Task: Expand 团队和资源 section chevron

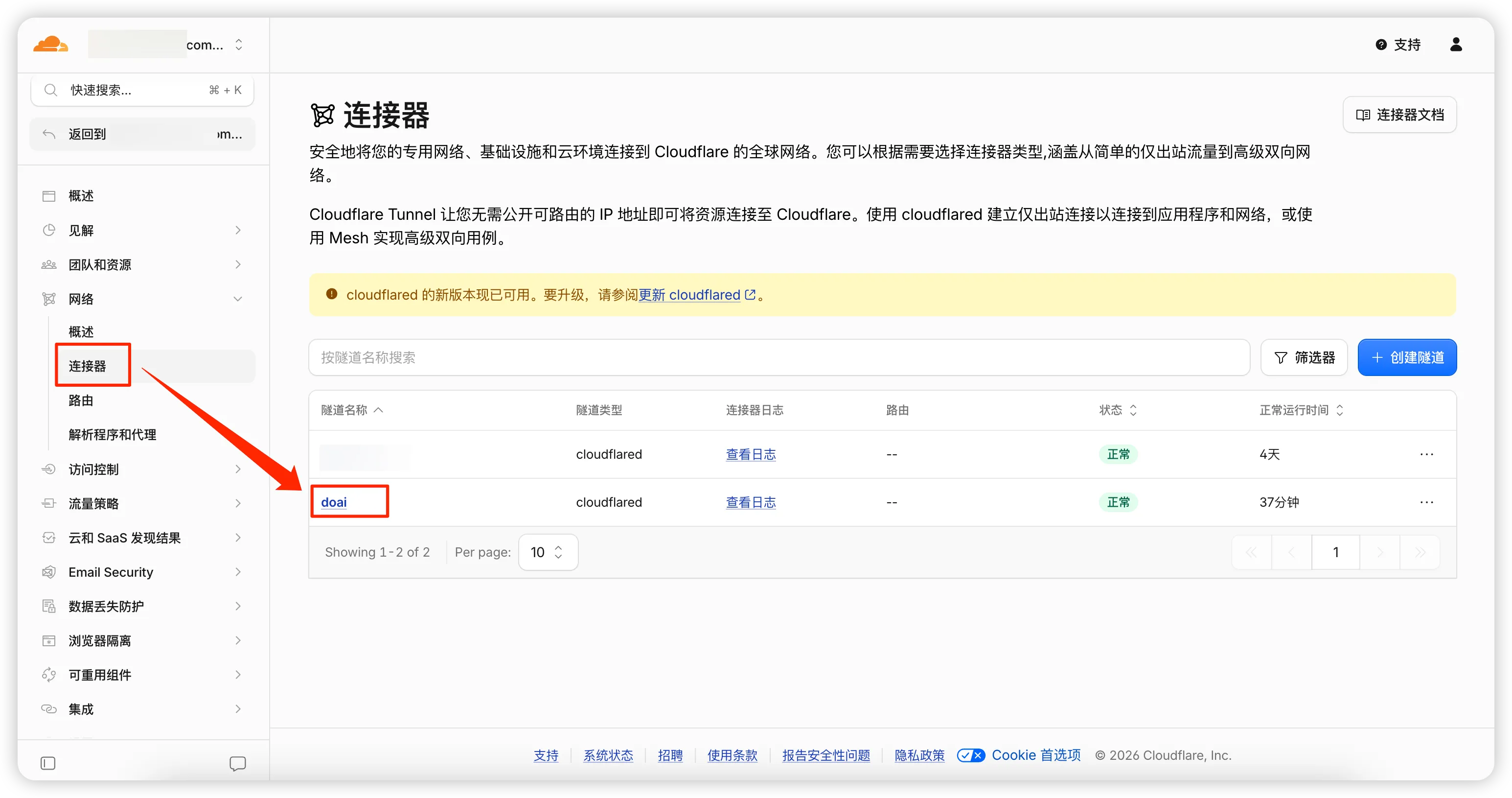Action: click(x=238, y=264)
